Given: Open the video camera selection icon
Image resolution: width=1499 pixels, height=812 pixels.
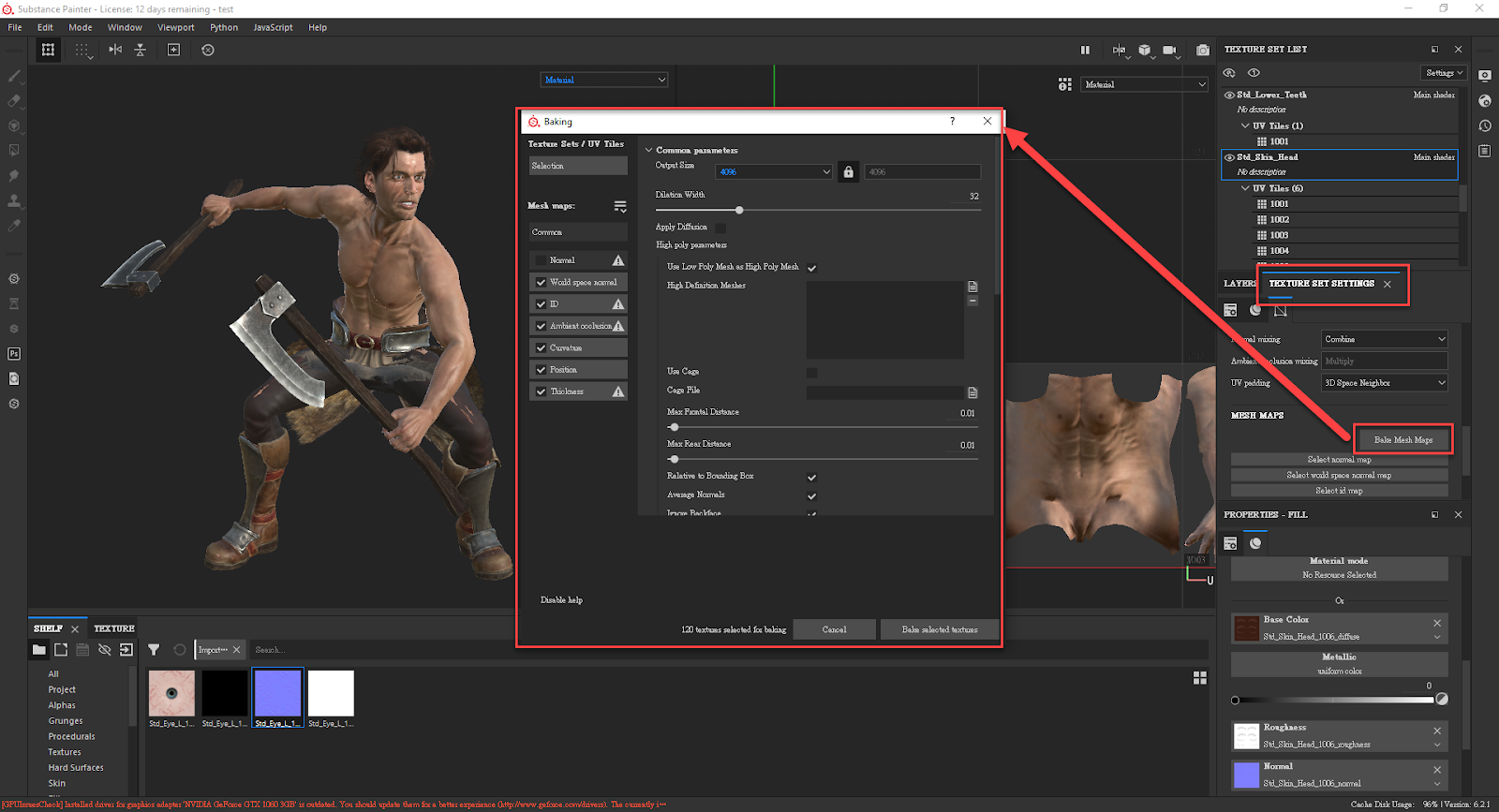Looking at the screenshot, I should [1169, 50].
